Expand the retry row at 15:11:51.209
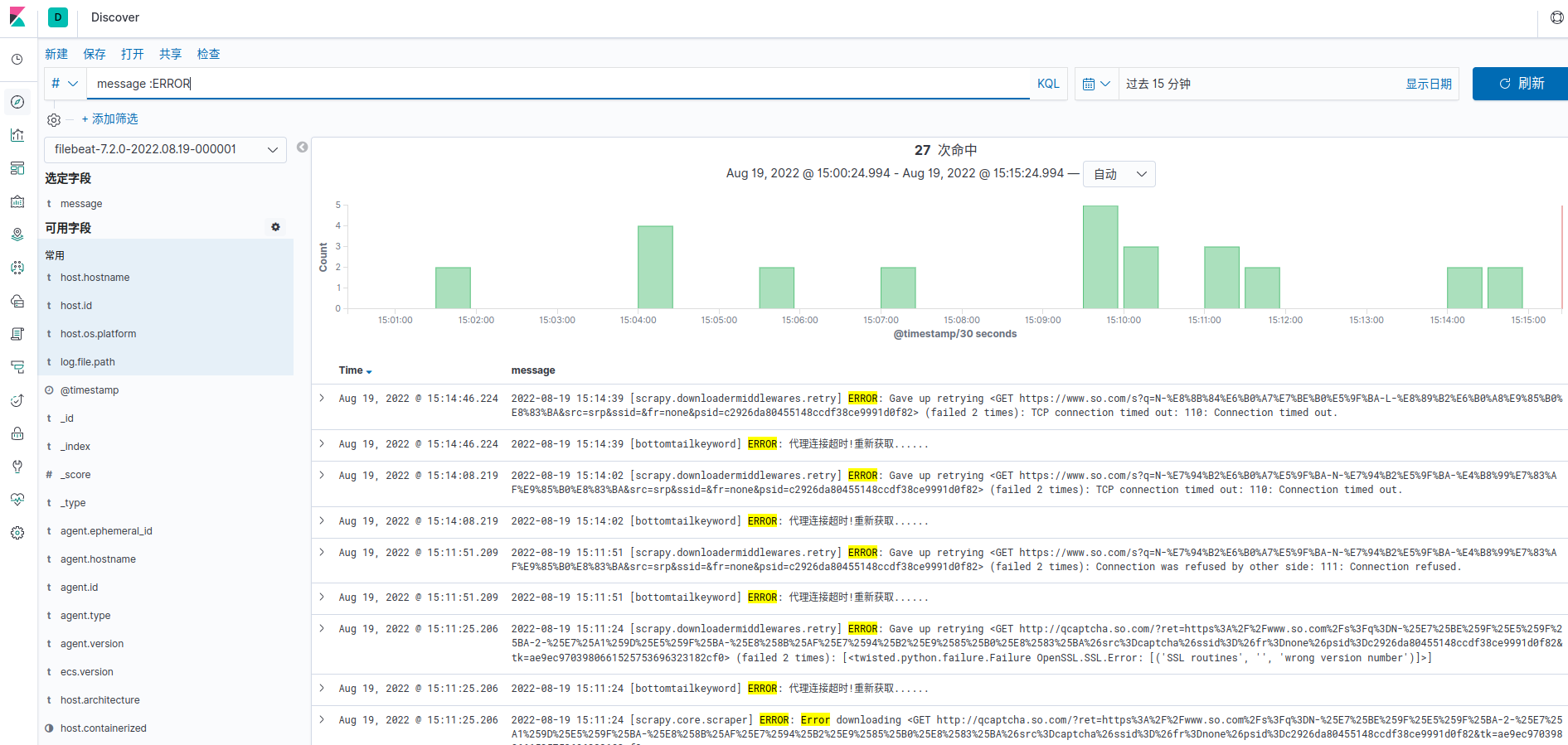 [x=322, y=553]
